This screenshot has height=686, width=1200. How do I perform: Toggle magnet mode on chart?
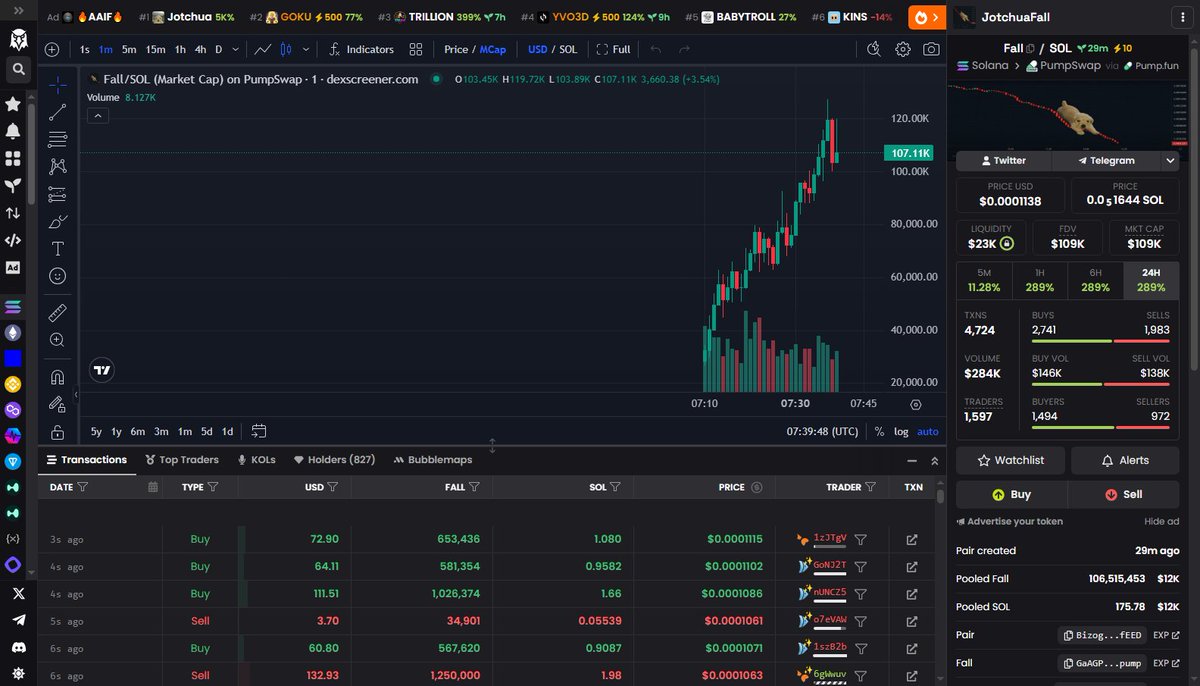click(58, 378)
